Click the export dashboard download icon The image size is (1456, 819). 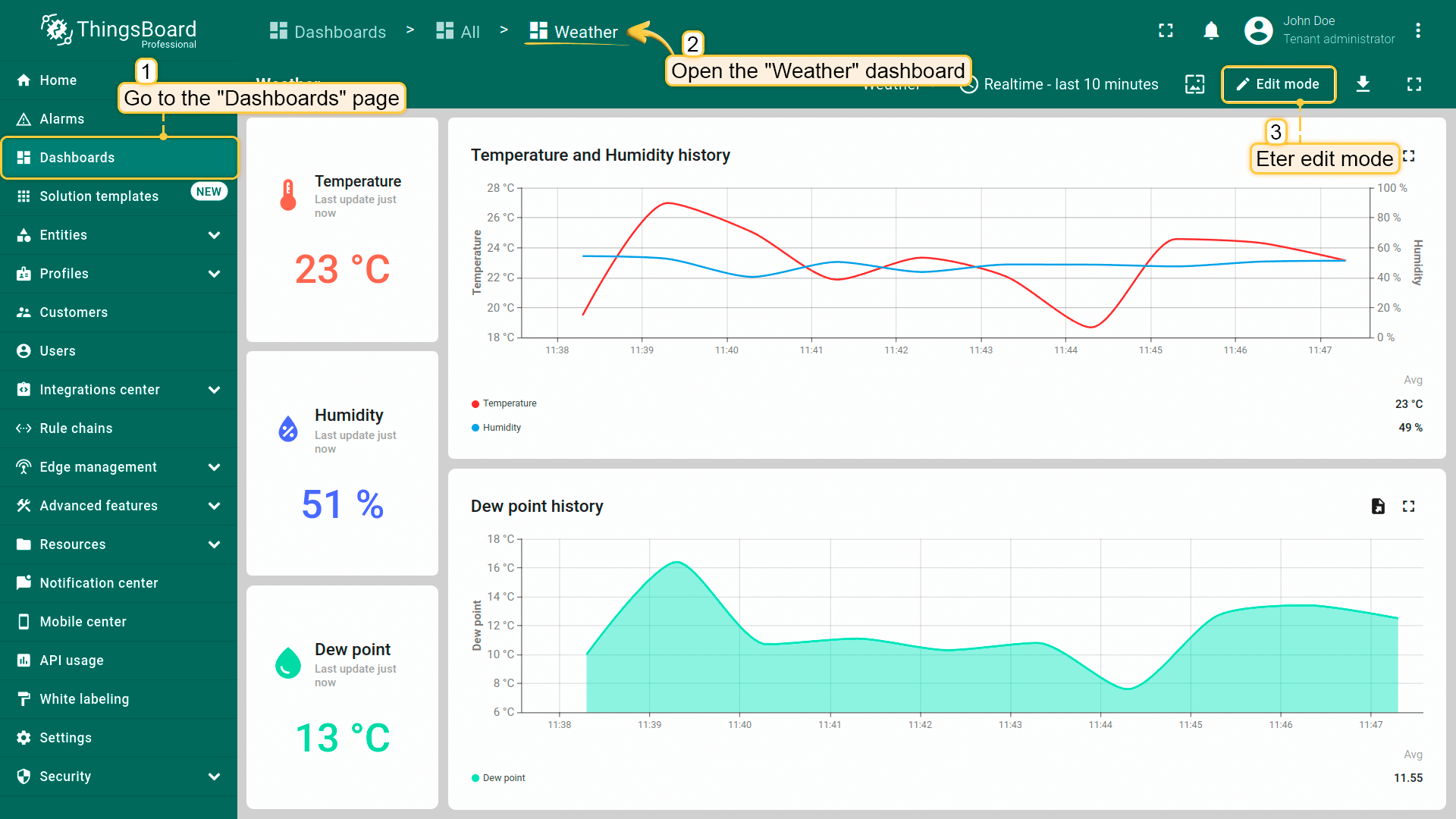pyautogui.click(x=1363, y=84)
